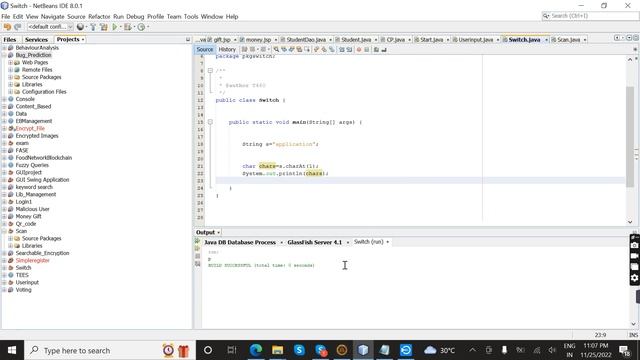The width and height of the screenshot is (640, 360).
Task: Open the Java DB Database Process output tab
Action: [x=240, y=242]
